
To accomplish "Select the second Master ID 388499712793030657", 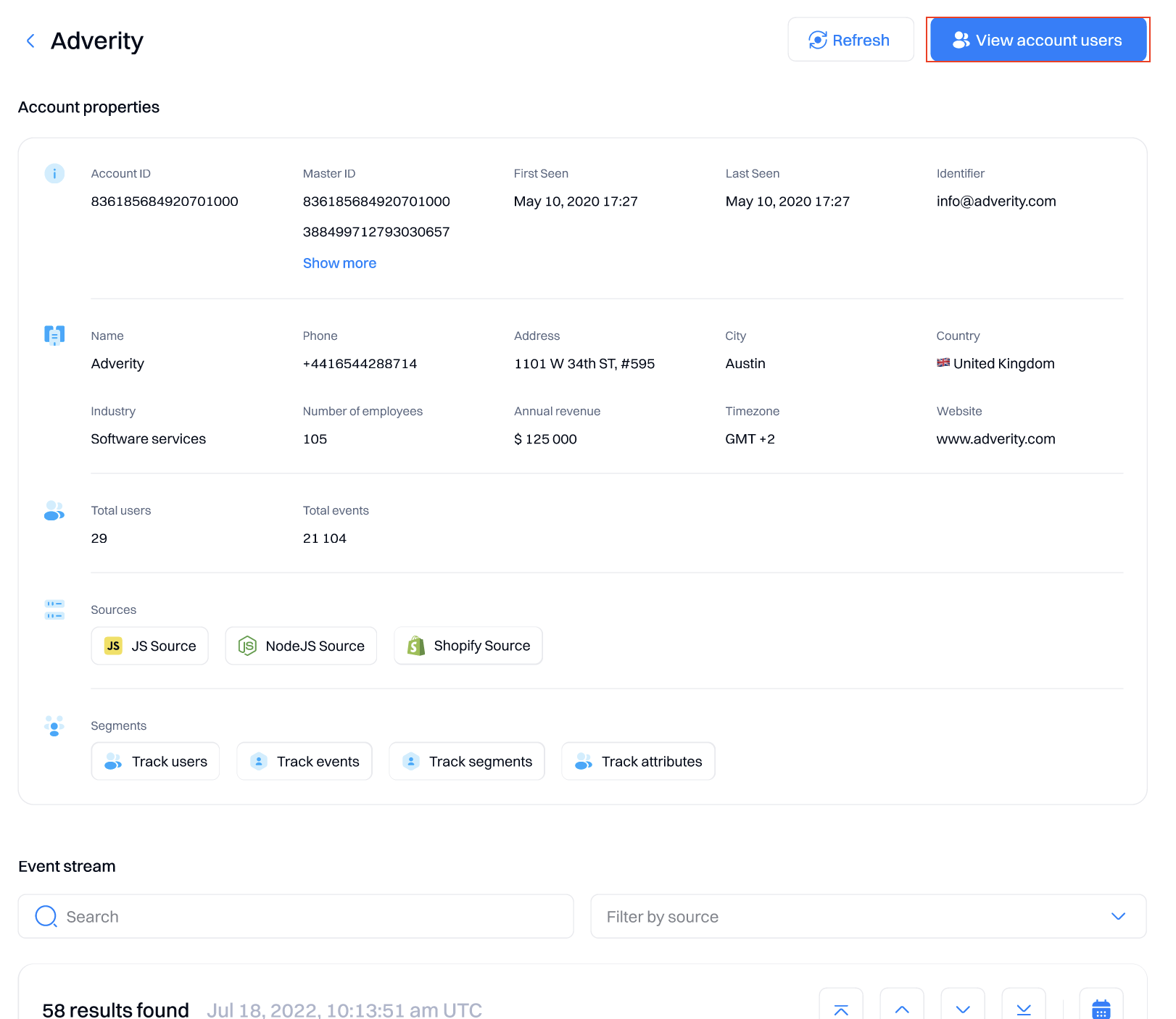I will click(x=376, y=232).
